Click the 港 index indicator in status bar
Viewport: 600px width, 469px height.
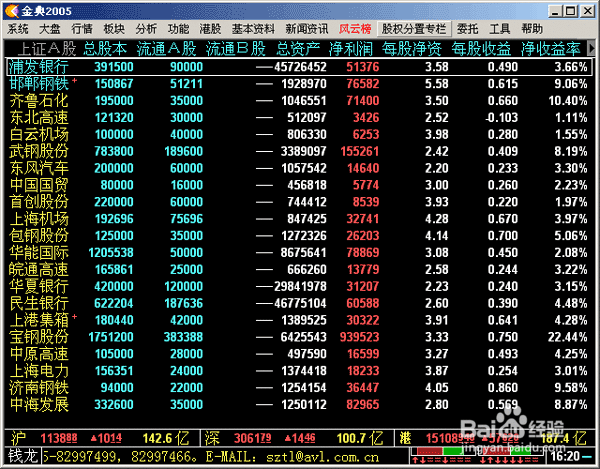405,438
